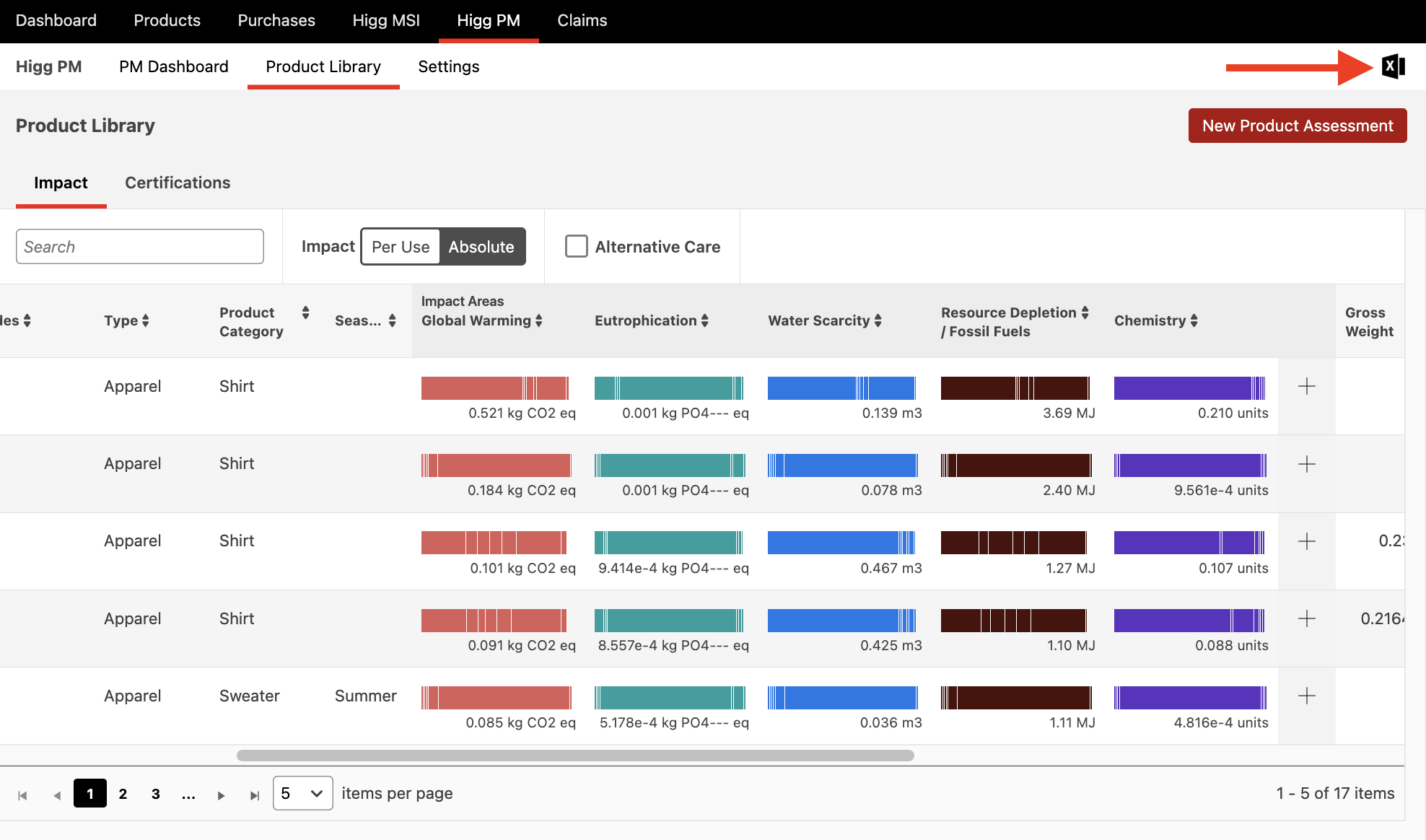1426x840 pixels.
Task: Export to Excel using the Excel icon
Action: 1394,66
